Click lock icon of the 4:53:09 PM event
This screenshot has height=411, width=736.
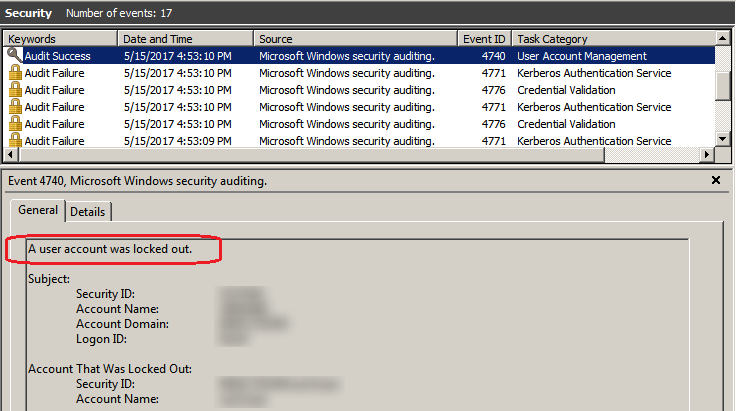(14, 141)
